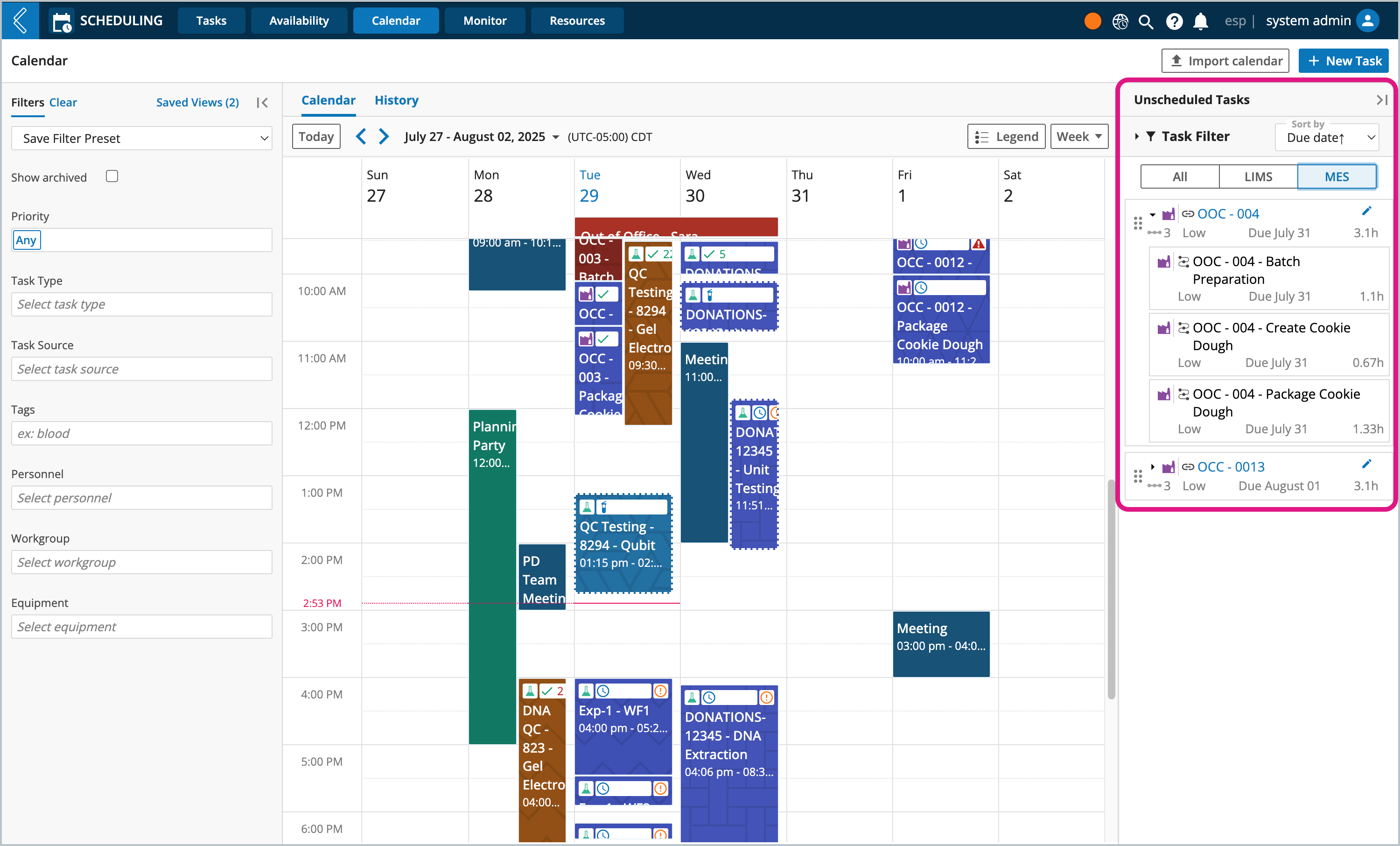This screenshot has width=1400, height=846.
Task: Switch to the History tab
Action: [x=396, y=100]
